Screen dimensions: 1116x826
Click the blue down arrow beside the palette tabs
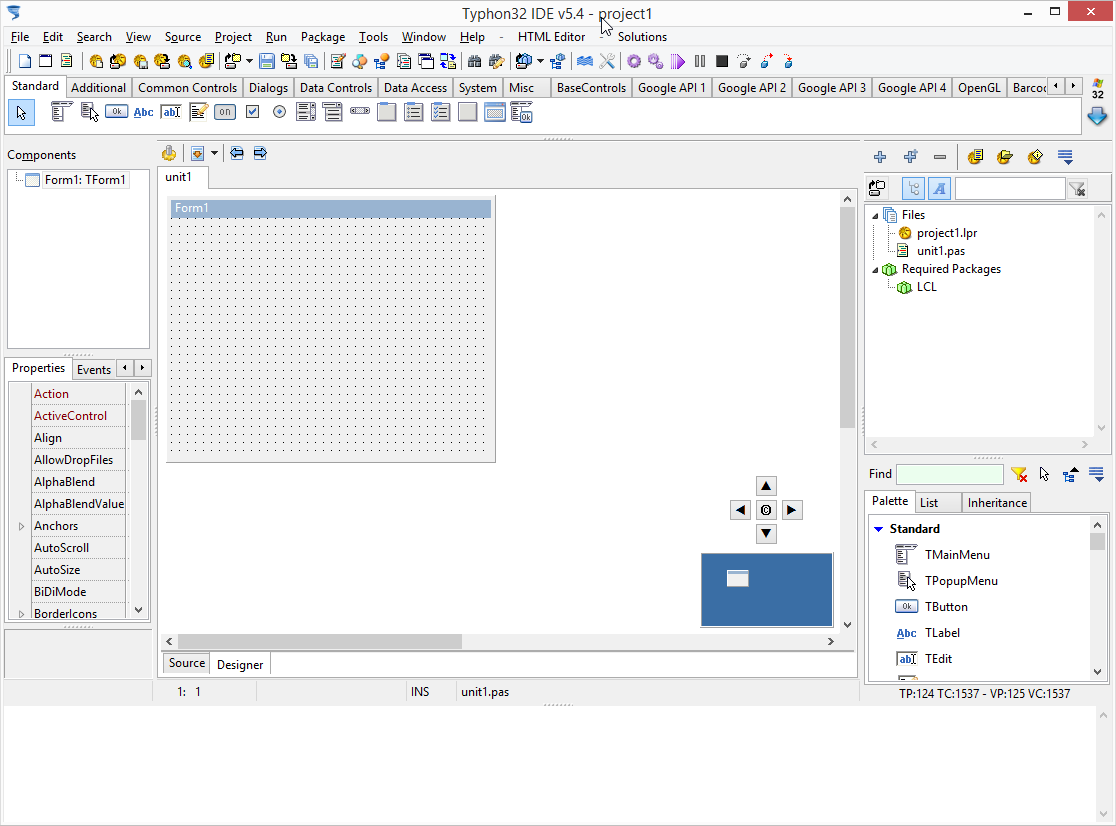pyautogui.click(x=1097, y=116)
